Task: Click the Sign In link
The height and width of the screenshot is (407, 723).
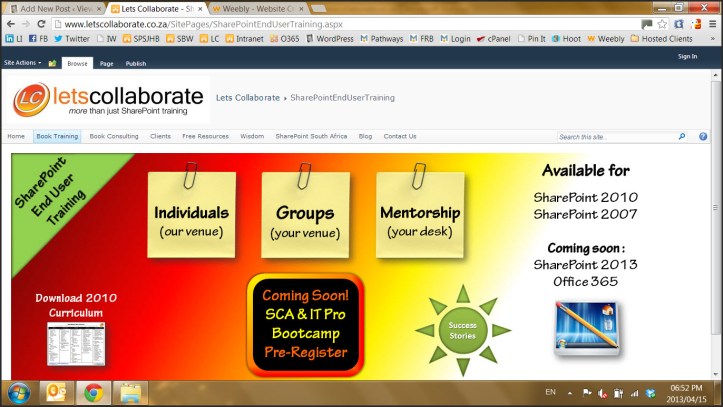Action: 687,56
